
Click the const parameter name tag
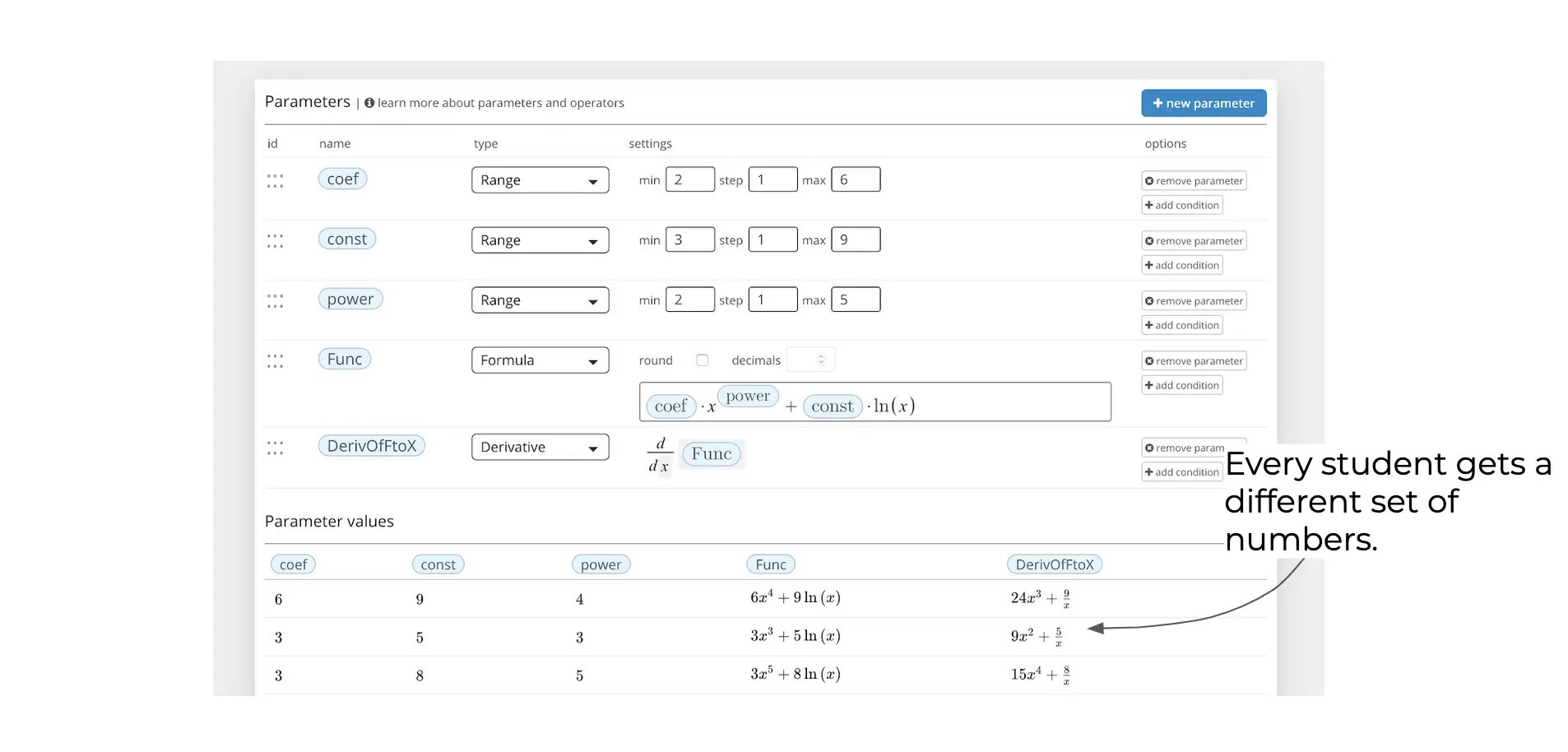[346, 239]
